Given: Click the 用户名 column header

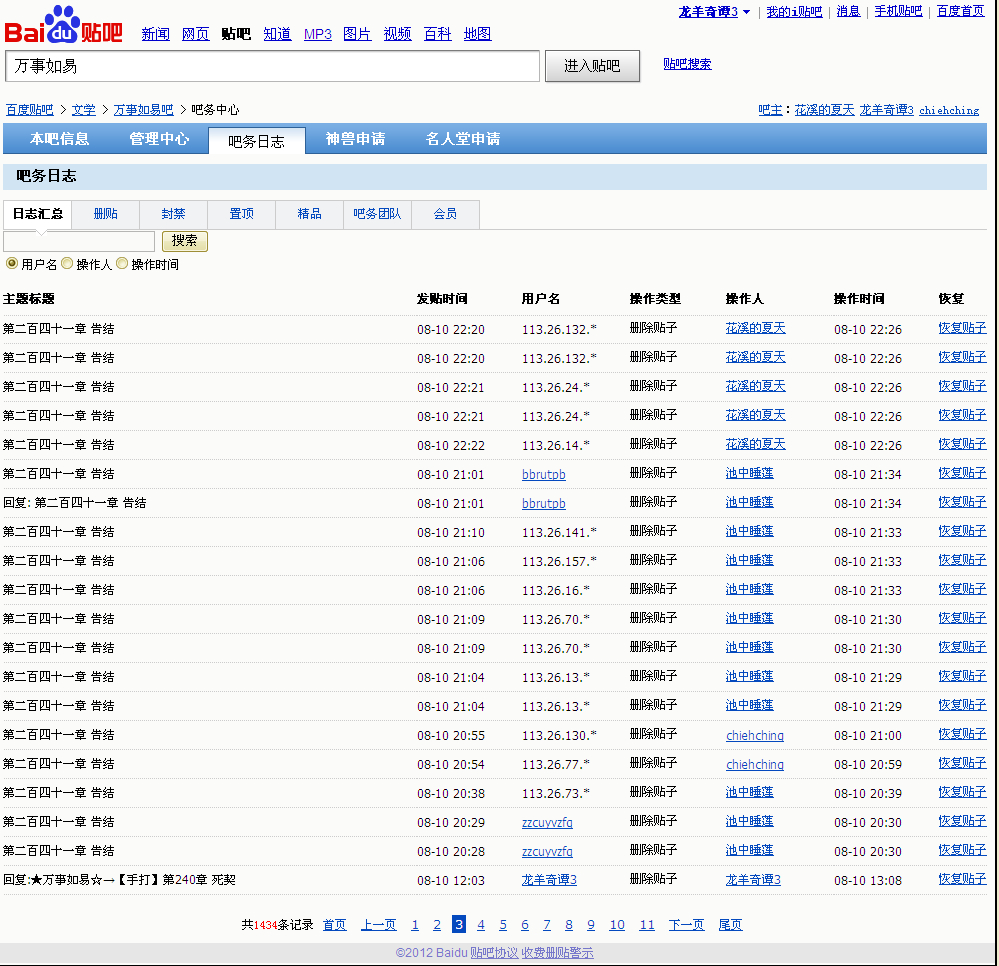Looking at the screenshot, I should point(540,299).
